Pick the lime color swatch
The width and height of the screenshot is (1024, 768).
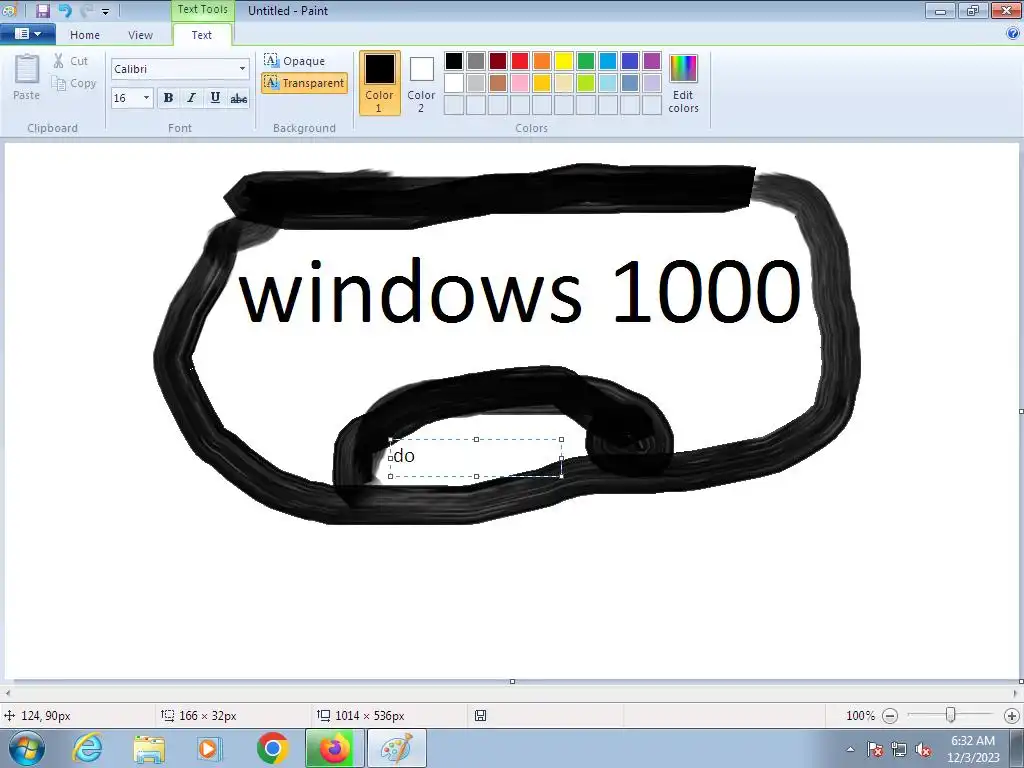tap(586, 83)
